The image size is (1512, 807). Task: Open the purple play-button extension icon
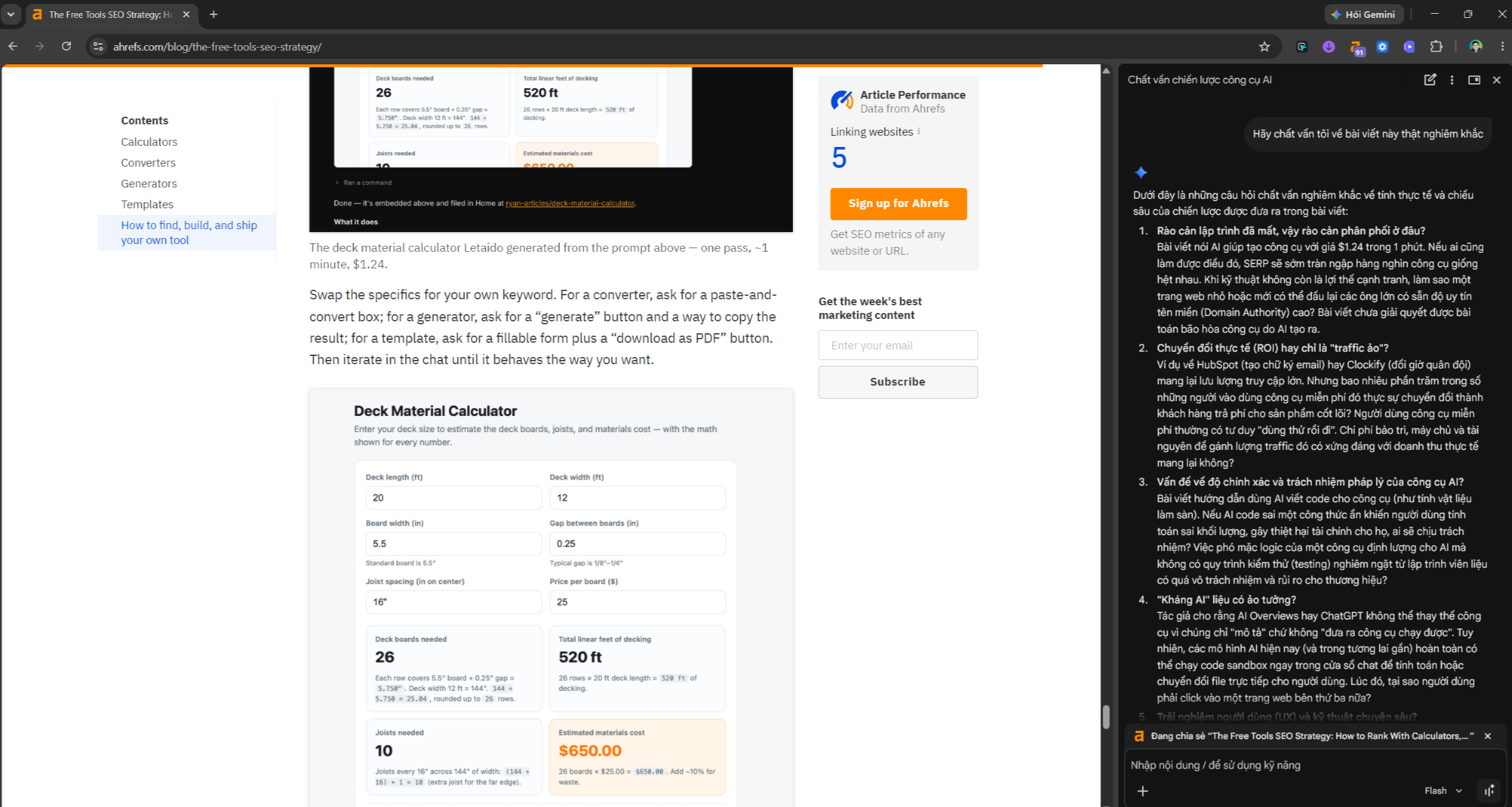1409,46
